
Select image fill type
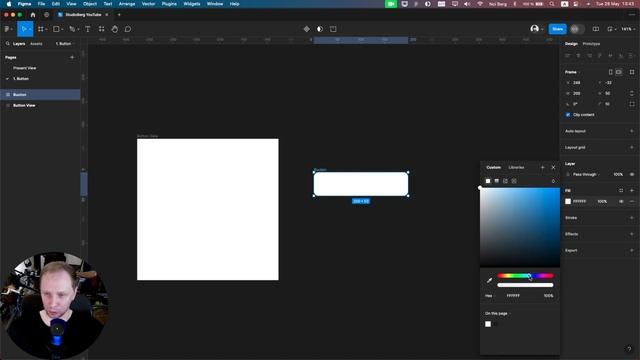[505, 181]
